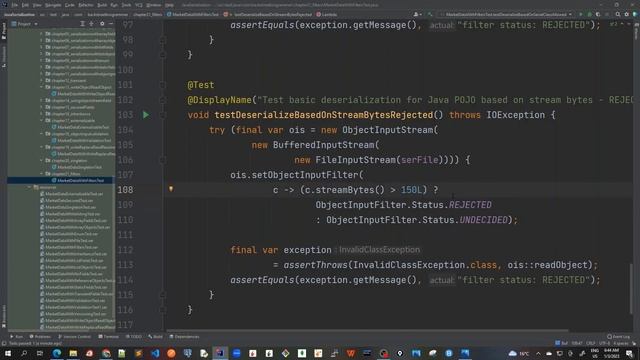640x360 pixels.
Task: Click the green Run button in toolbar
Action: pos(580,14)
